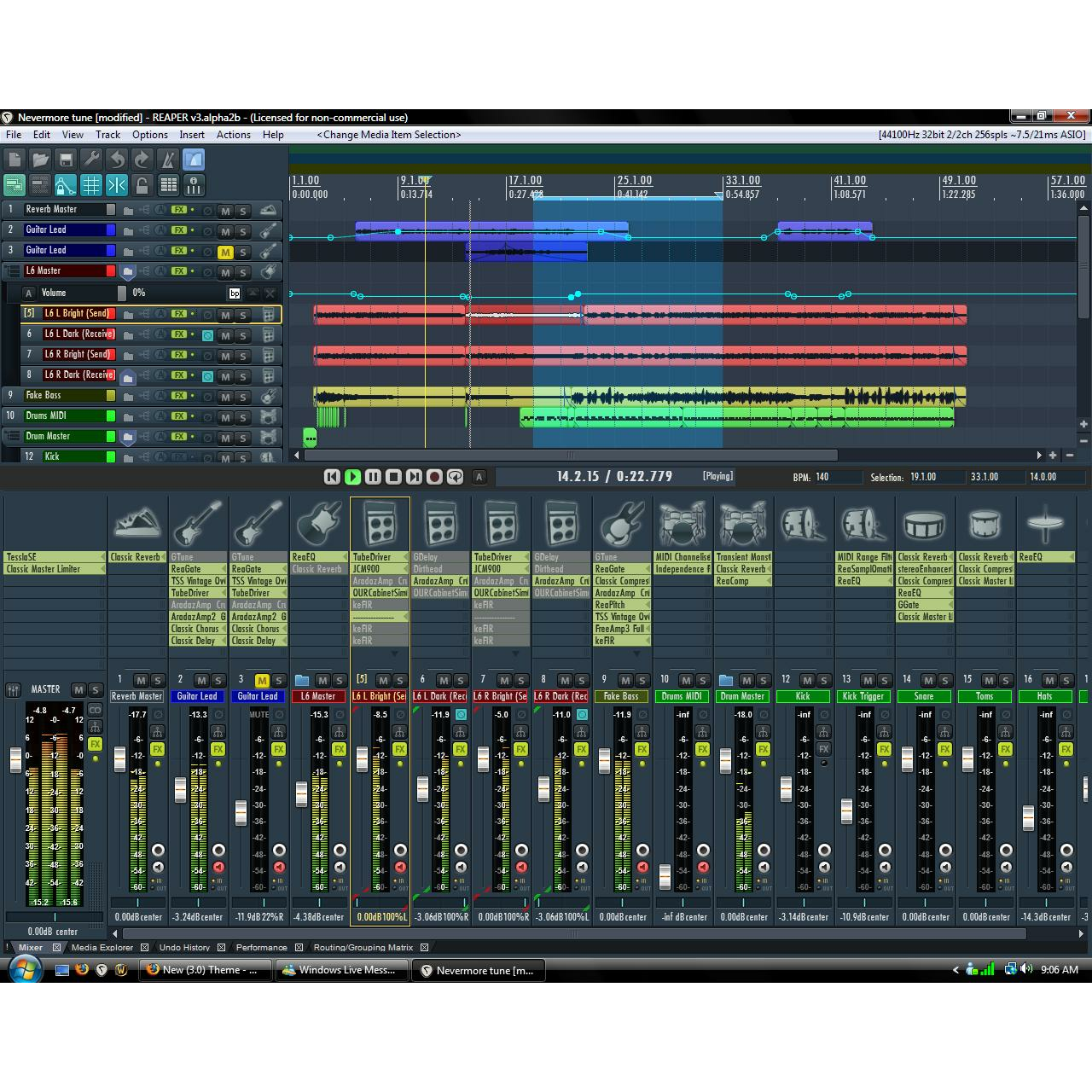This screenshot has height=1092, width=1092.
Task: Click the Undo arrow toolbar icon
Action: tap(117, 160)
